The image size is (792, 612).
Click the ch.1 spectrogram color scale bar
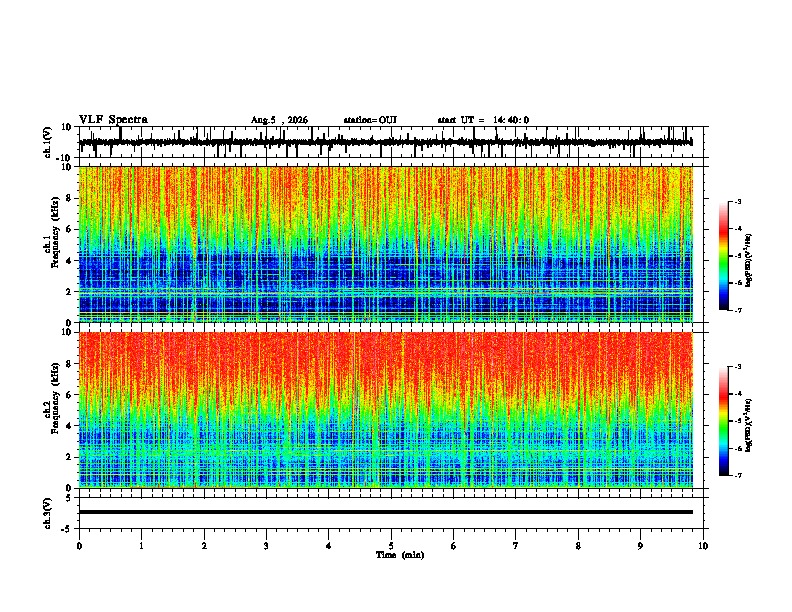tap(724, 256)
